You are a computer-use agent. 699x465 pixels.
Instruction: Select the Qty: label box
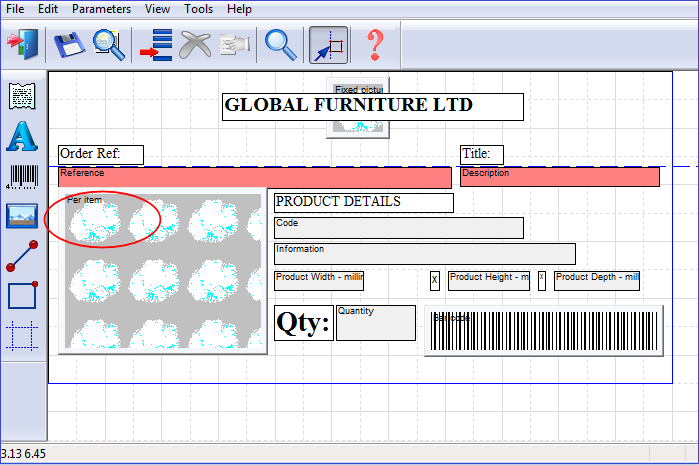304,323
